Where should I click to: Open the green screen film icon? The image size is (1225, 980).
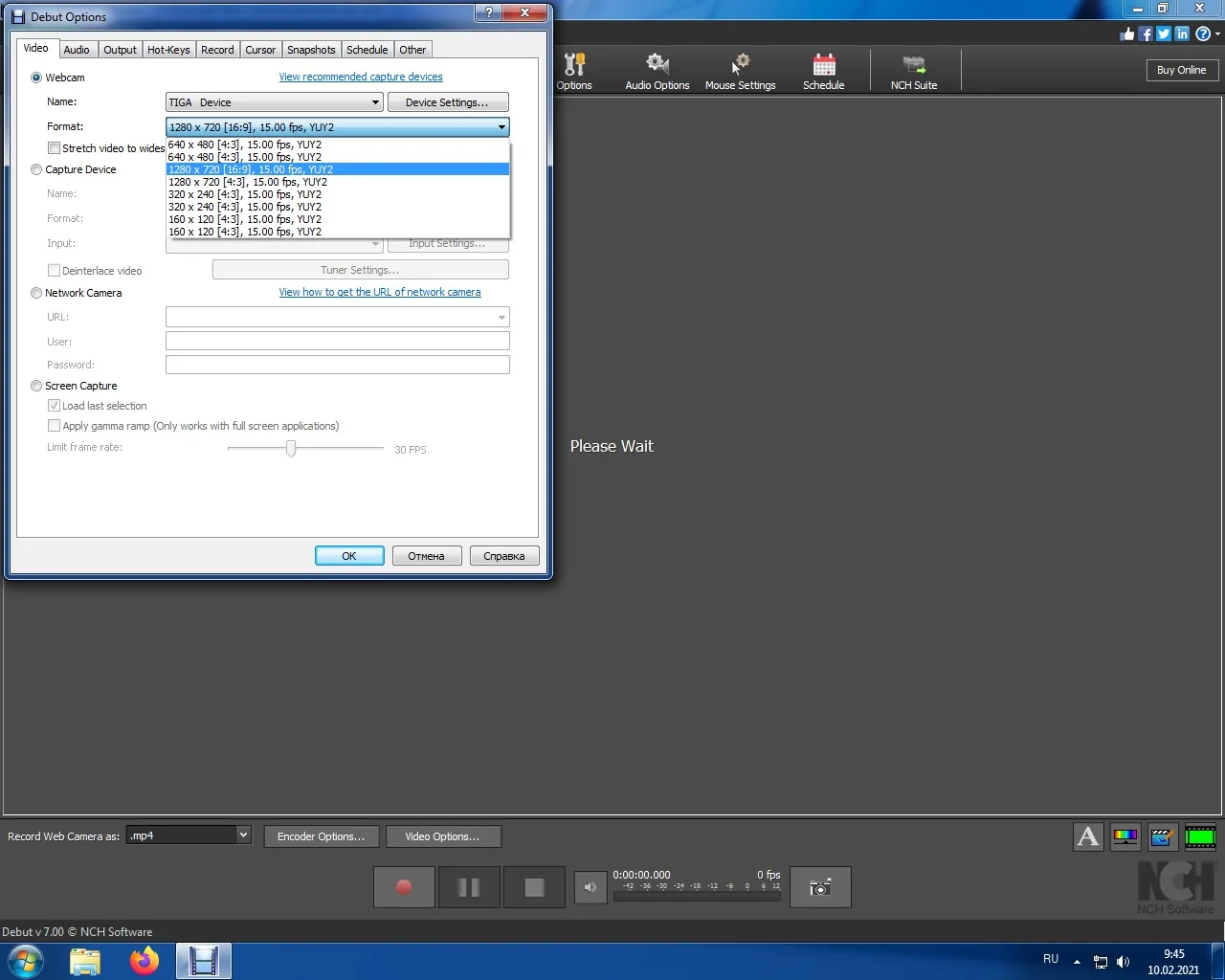(1200, 837)
